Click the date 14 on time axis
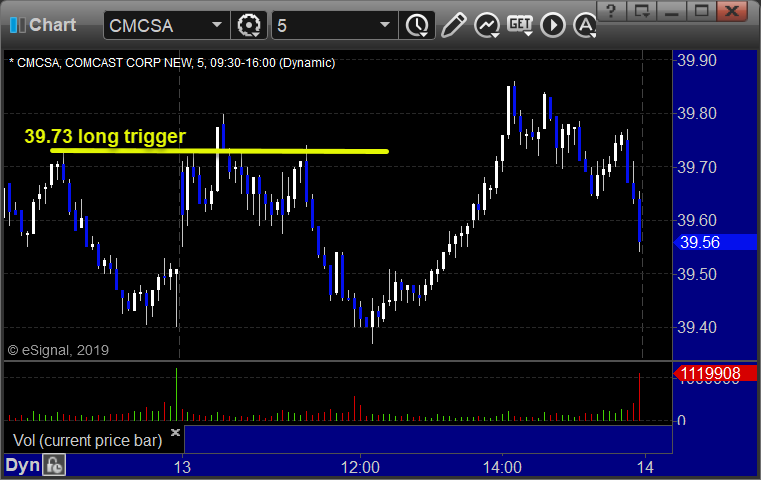 (x=645, y=467)
